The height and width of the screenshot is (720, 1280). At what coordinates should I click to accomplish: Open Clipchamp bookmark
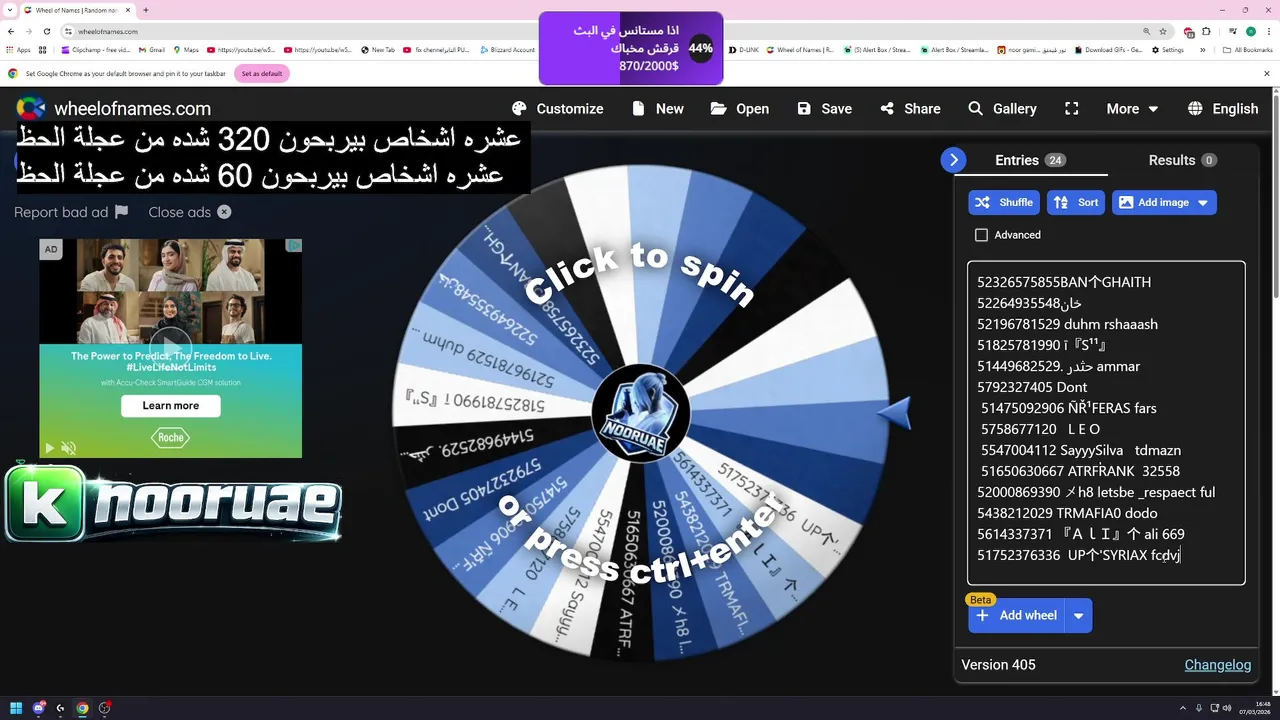(96, 50)
